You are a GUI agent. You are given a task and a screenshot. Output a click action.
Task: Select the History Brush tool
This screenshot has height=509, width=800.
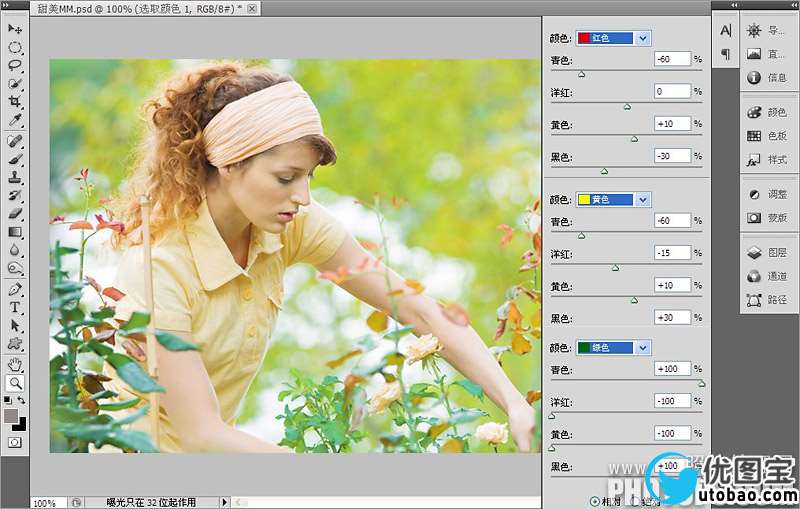15,195
